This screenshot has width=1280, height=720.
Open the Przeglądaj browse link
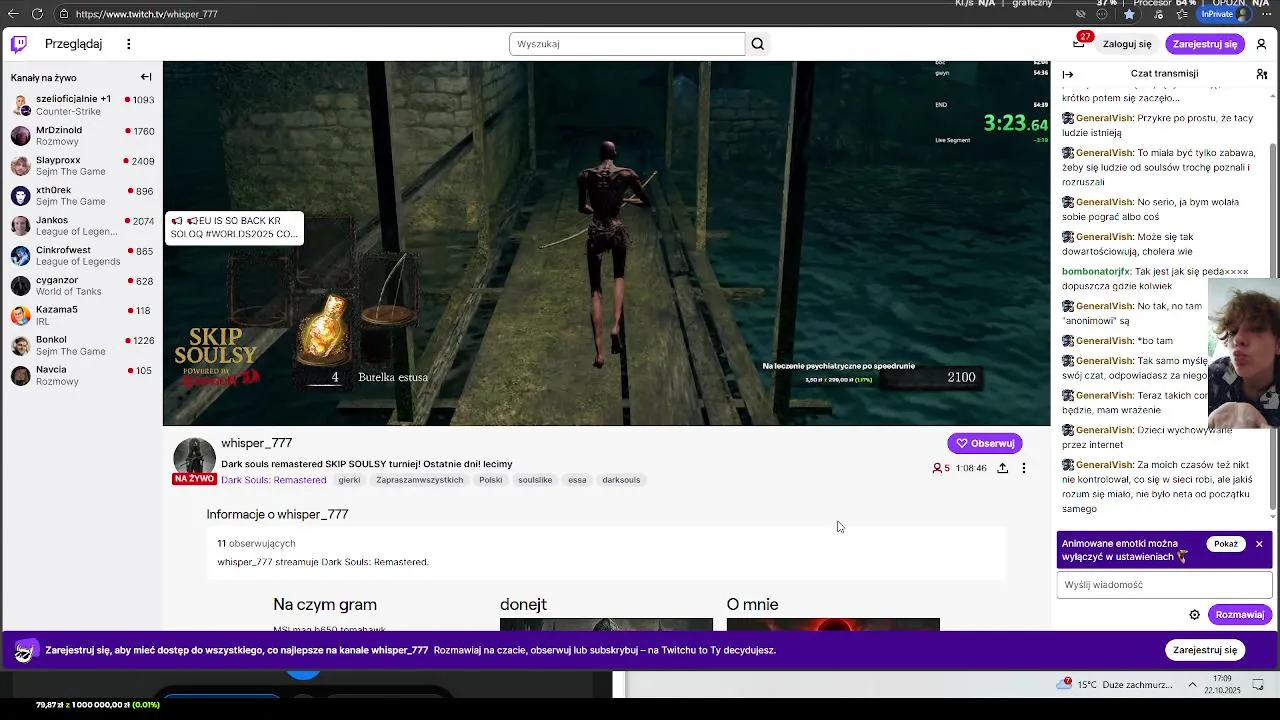74,44
